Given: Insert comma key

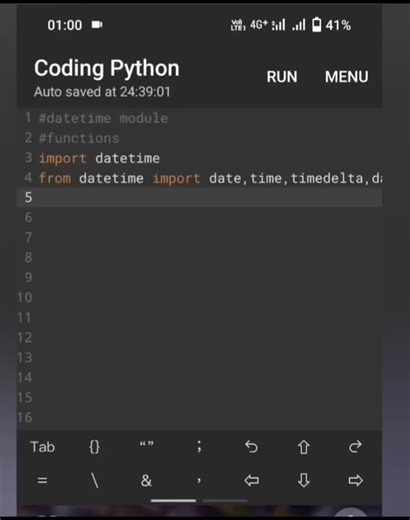Looking at the screenshot, I should click(x=199, y=480).
